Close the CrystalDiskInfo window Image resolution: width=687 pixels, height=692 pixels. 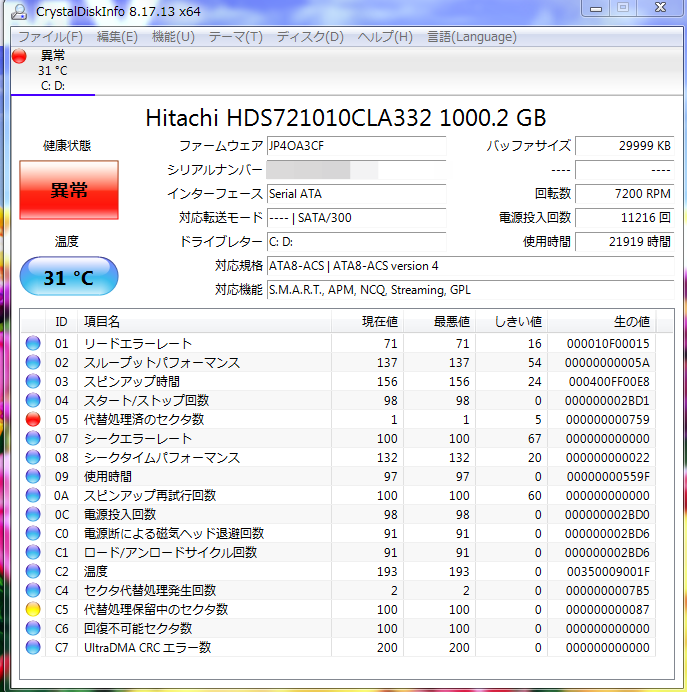660,8
